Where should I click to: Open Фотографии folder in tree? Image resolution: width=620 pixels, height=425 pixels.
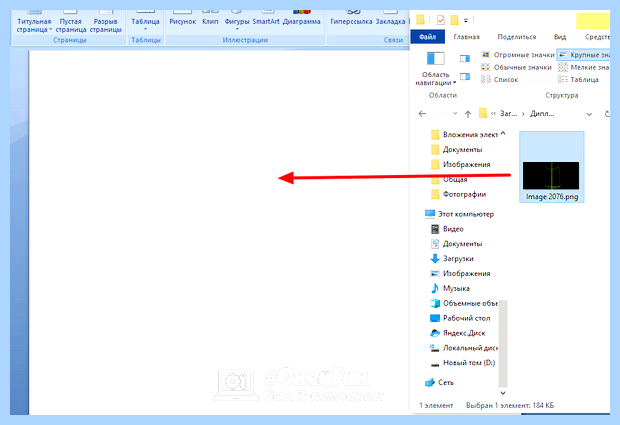pyautogui.click(x=458, y=194)
